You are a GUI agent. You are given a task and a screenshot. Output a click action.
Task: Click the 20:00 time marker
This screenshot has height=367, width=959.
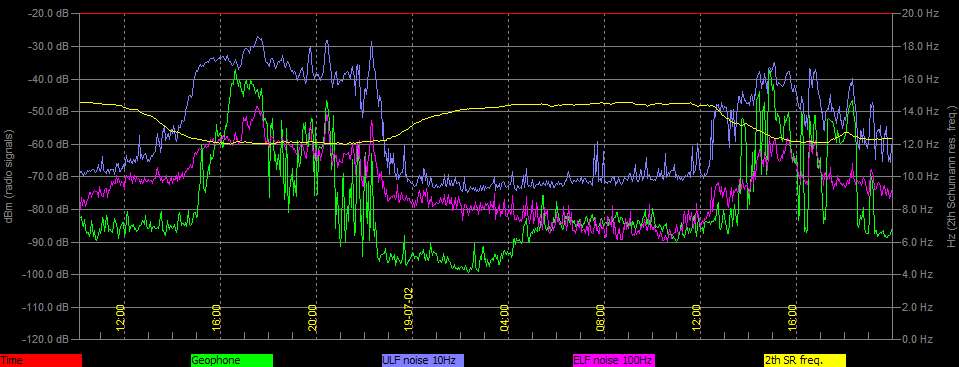point(313,318)
